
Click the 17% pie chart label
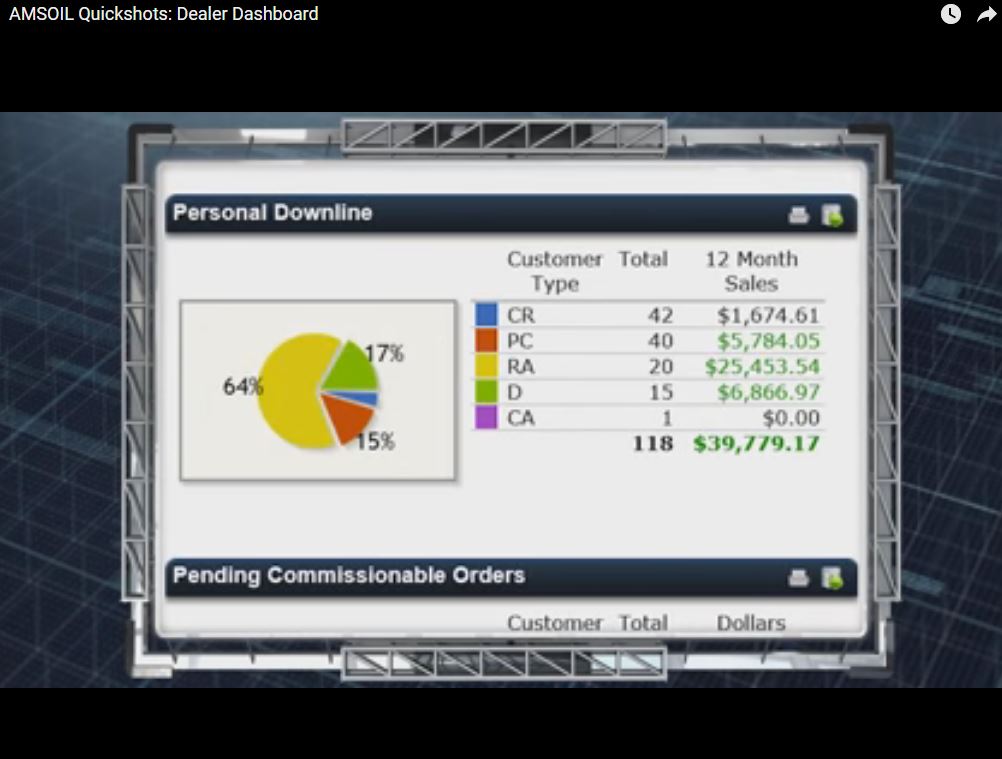[384, 353]
